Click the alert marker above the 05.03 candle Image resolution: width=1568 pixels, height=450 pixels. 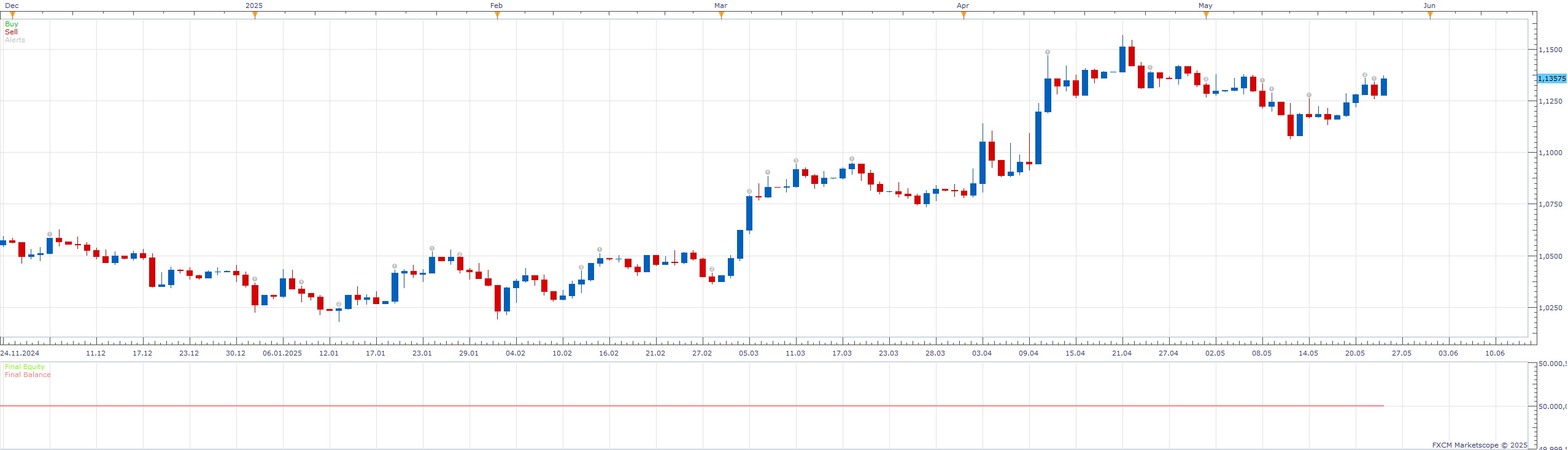pos(749,191)
